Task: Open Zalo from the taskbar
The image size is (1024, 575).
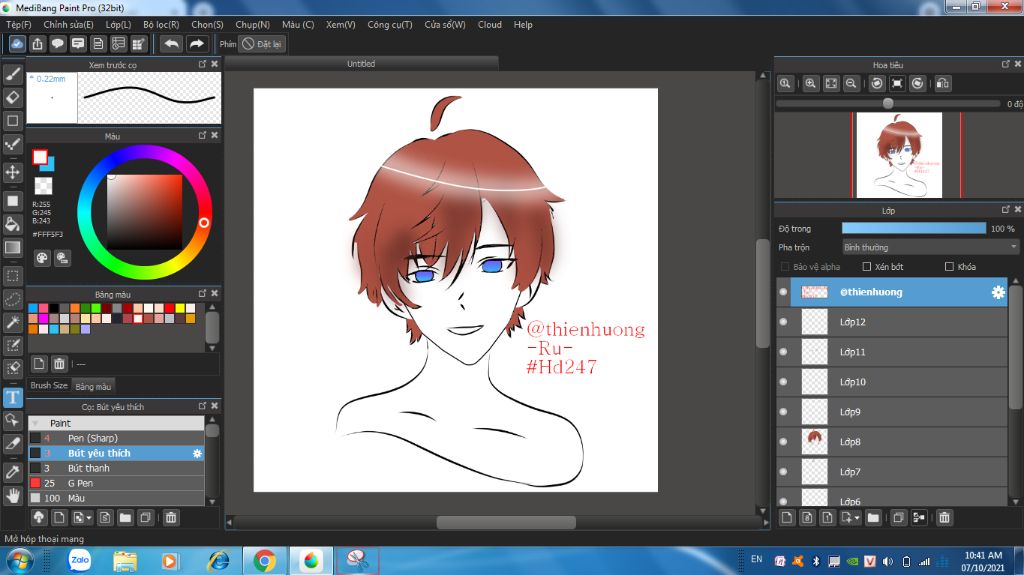Action: (x=80, y=561)
